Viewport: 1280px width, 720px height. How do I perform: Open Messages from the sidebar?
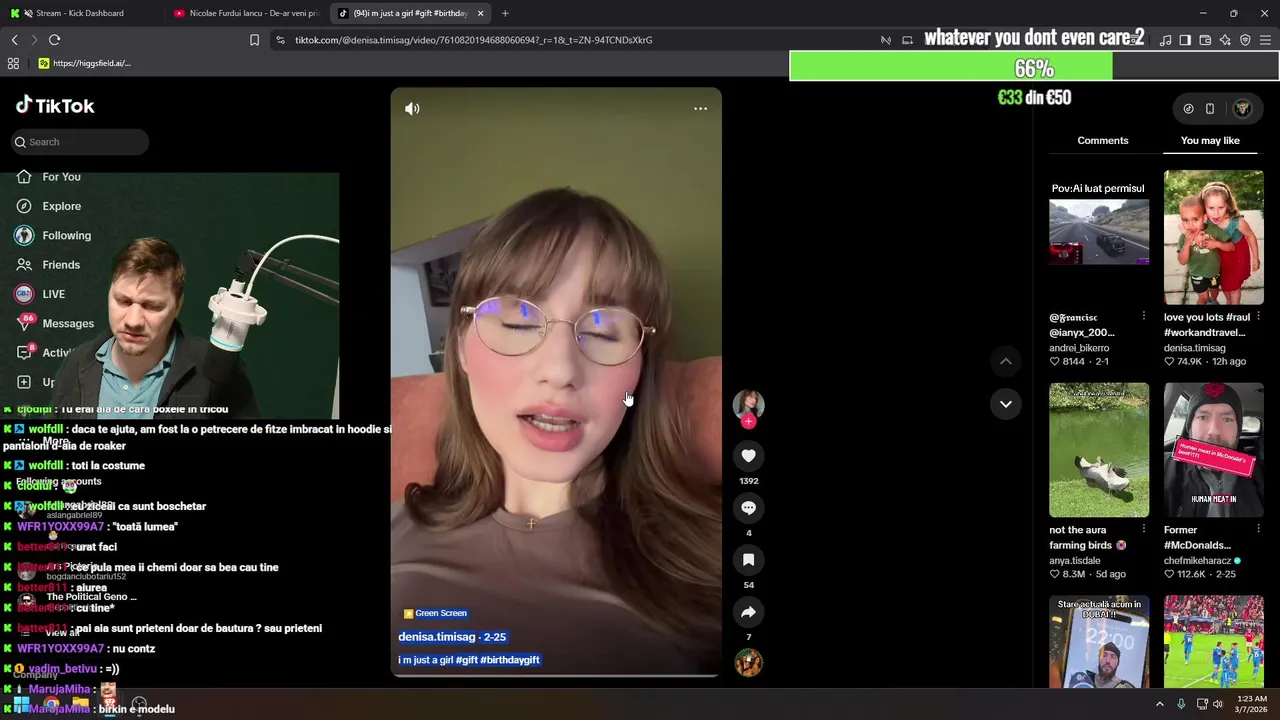[54, 323]
